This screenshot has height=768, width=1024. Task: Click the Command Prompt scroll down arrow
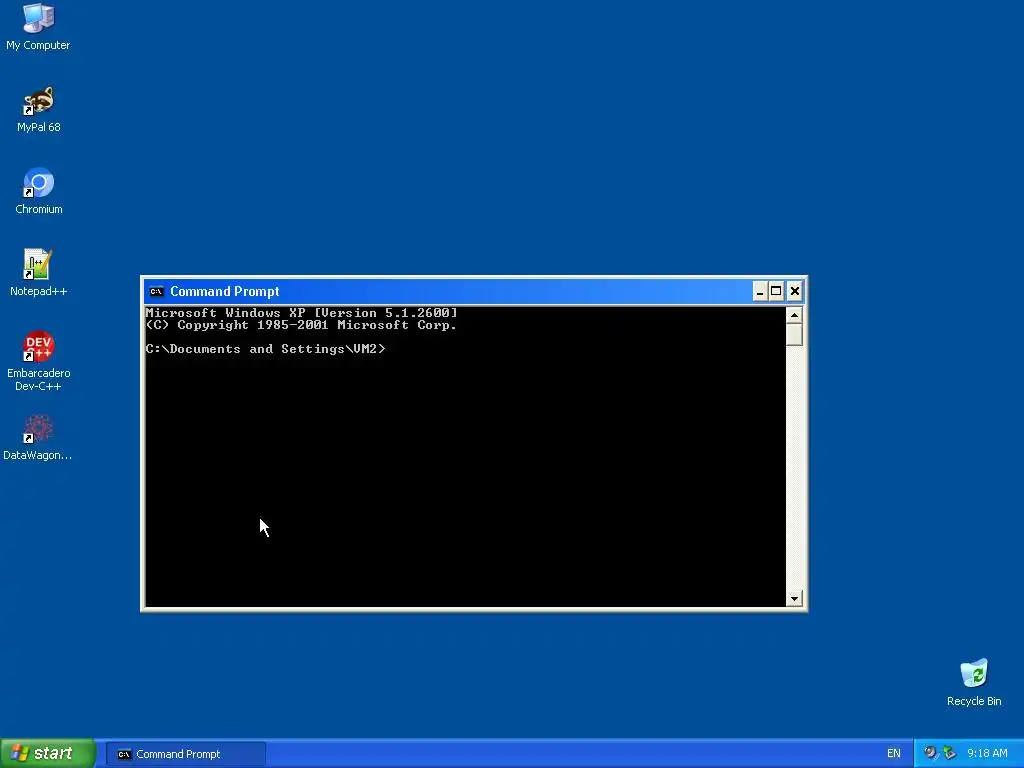(794, 598)
